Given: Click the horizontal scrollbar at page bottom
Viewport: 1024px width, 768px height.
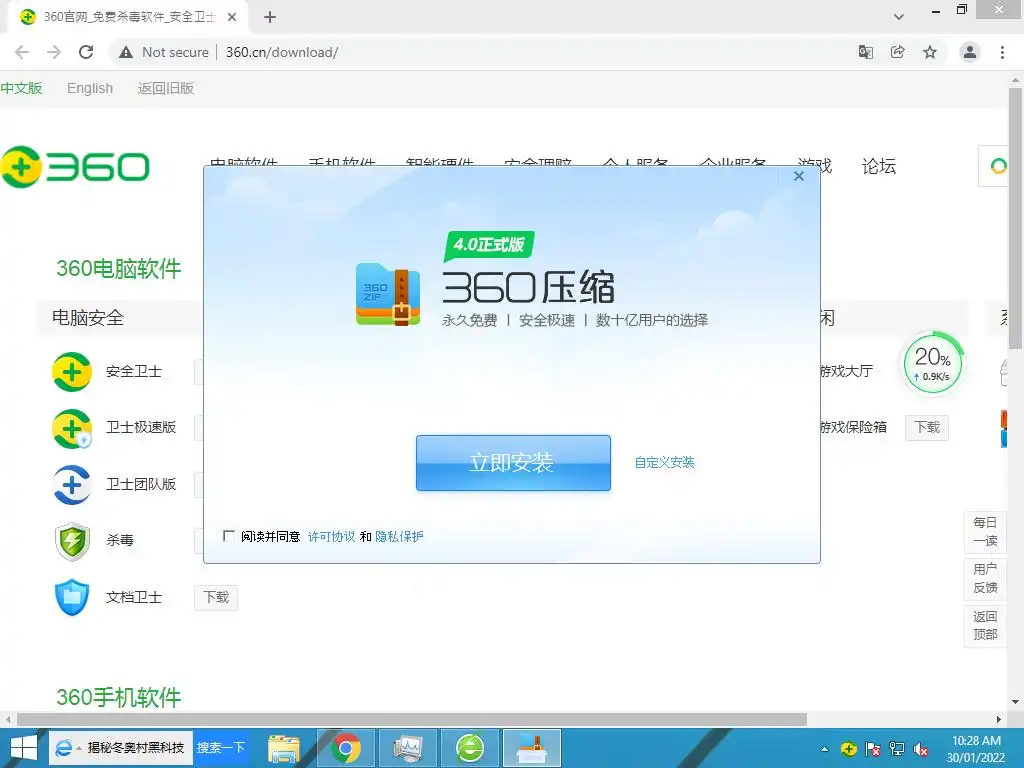Looking at the screenshot, I should (411, 719).
